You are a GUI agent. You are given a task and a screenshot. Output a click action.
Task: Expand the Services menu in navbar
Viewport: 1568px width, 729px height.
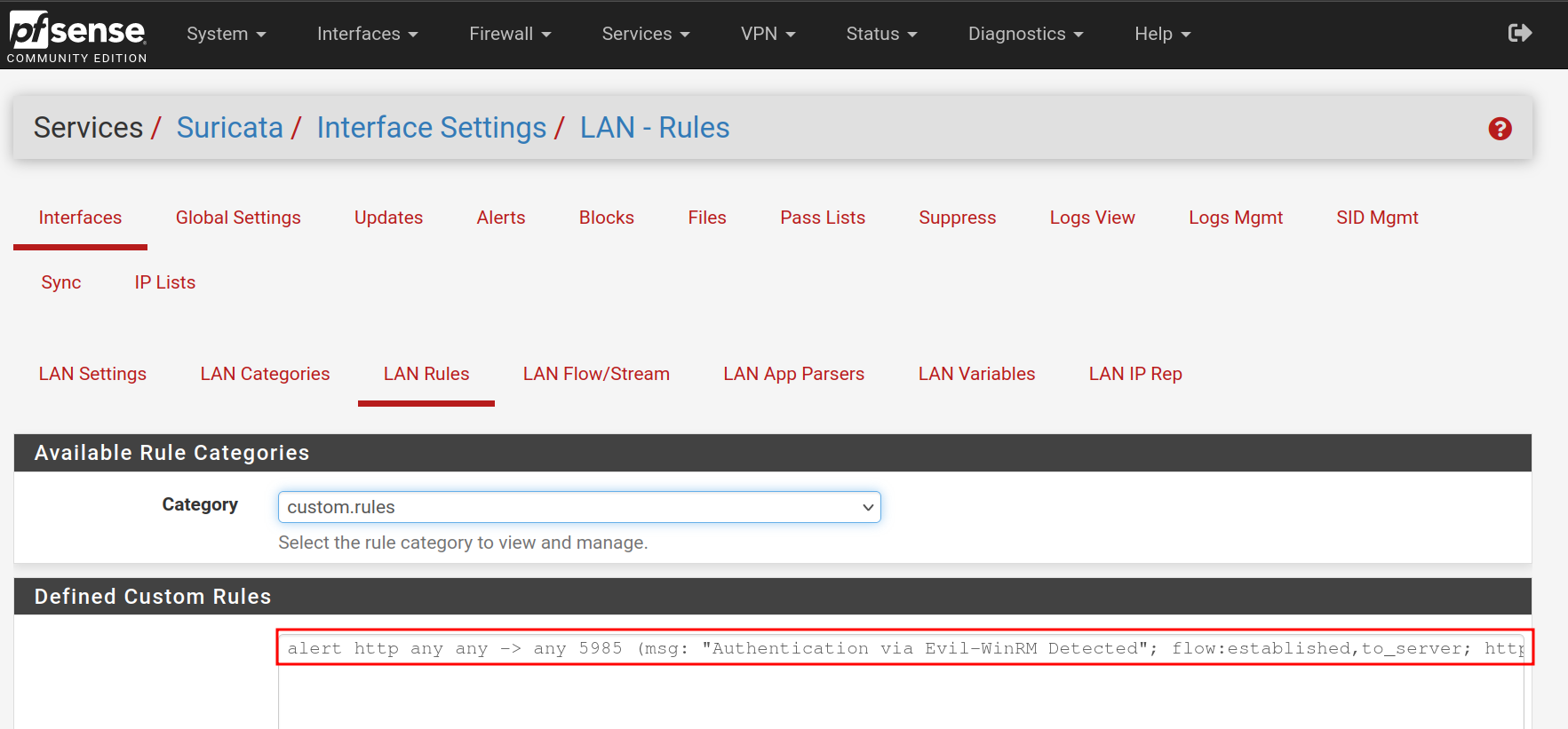tap(646, 34)
